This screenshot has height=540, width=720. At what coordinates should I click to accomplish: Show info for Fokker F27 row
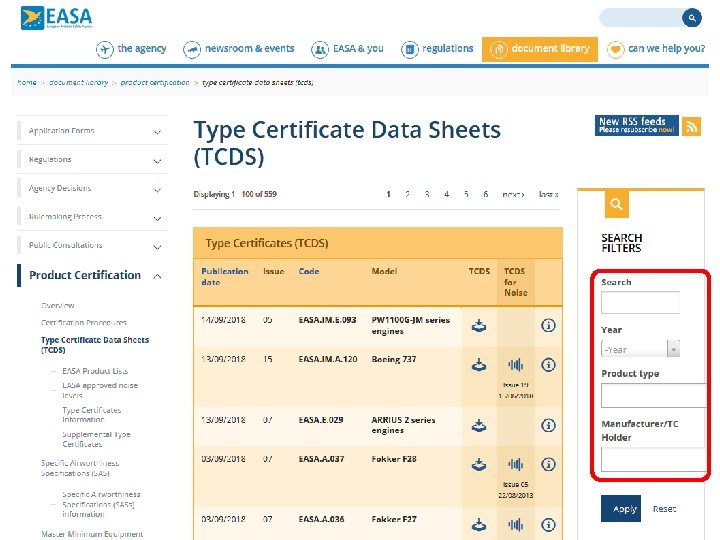pos(548,524)
